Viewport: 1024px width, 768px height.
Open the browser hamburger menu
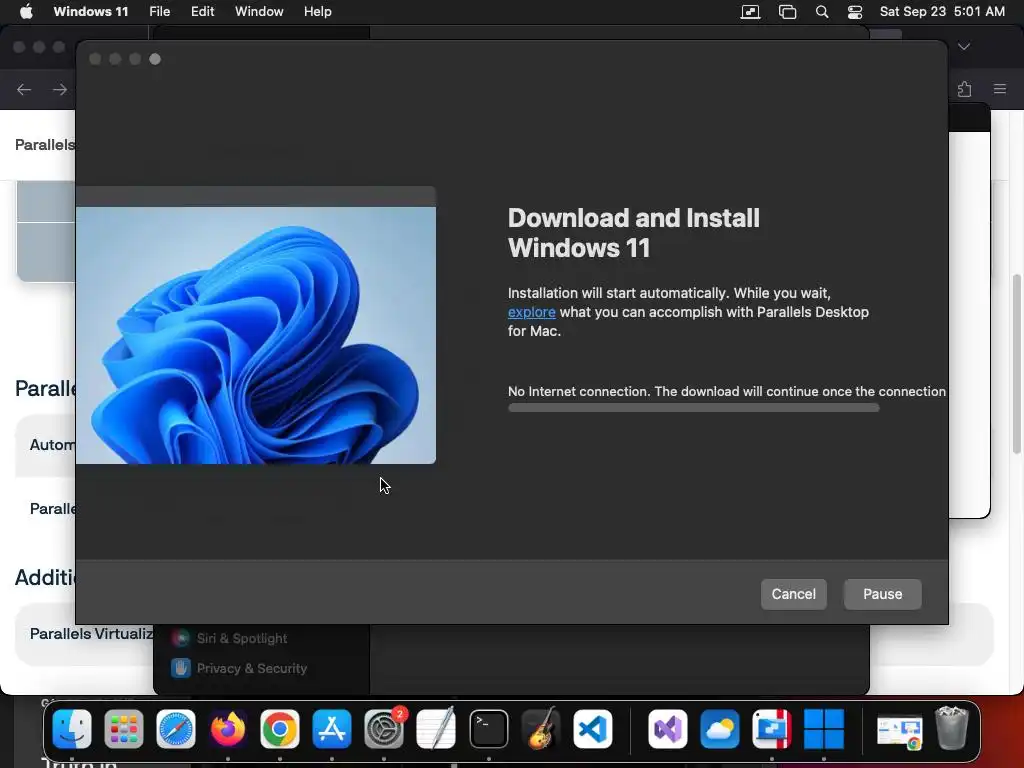coord(1000,89)
